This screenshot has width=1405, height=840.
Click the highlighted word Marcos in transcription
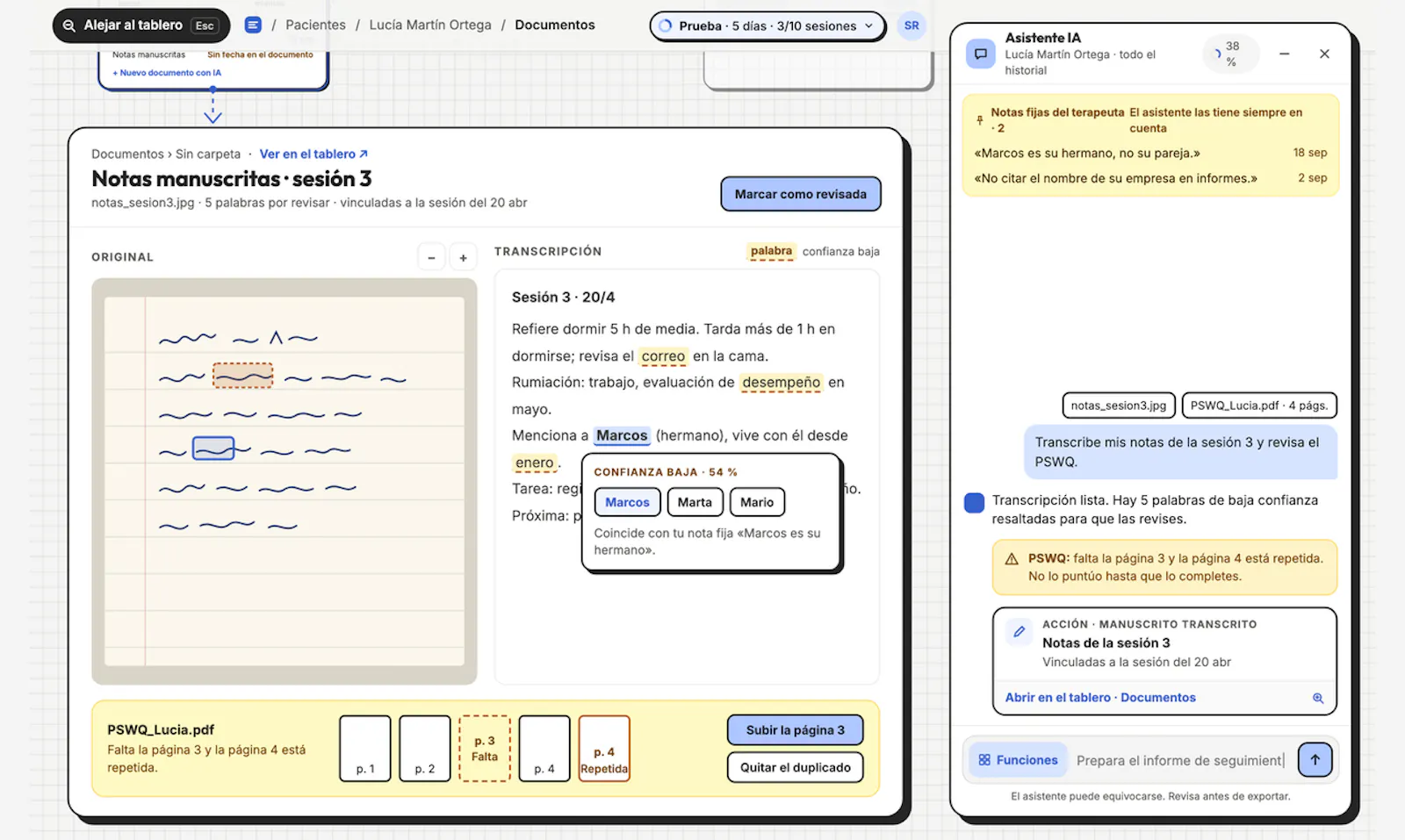point(622,435)
